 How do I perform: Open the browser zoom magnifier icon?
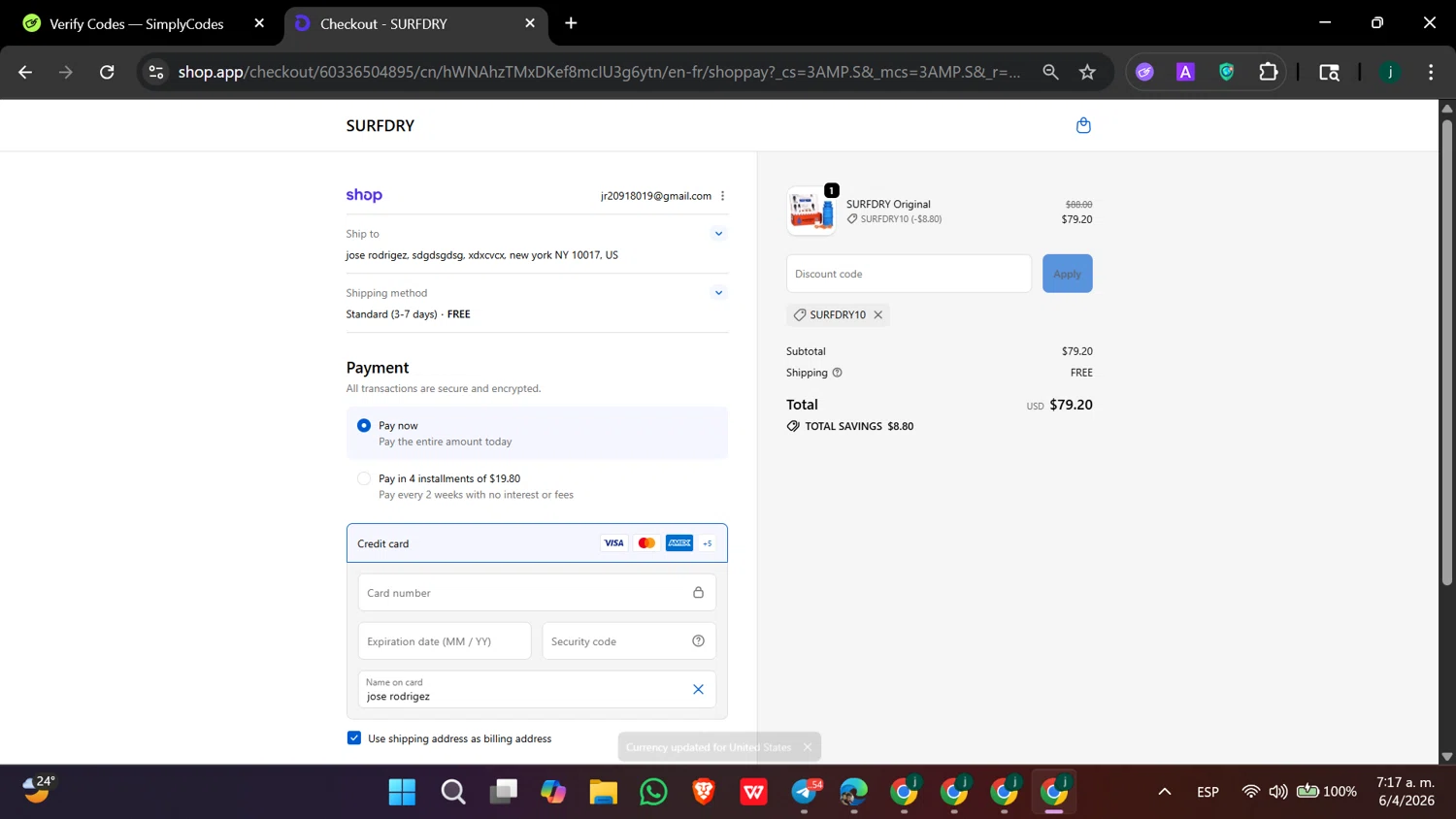click(1050, 72)
